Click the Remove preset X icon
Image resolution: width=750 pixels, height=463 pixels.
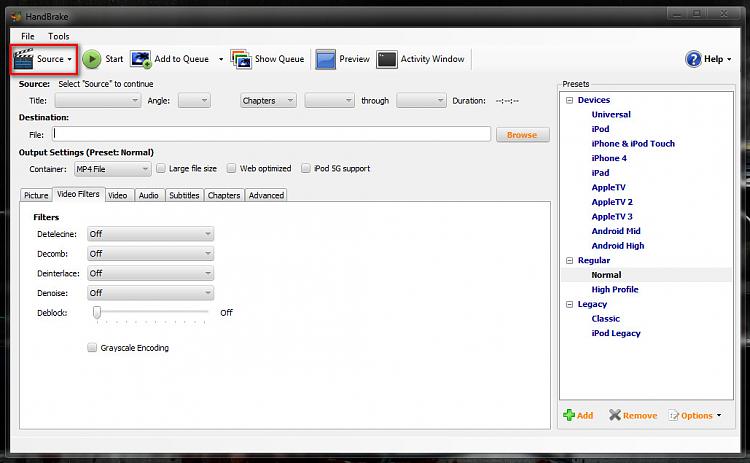pyautogui.click(x=615, y=415)
